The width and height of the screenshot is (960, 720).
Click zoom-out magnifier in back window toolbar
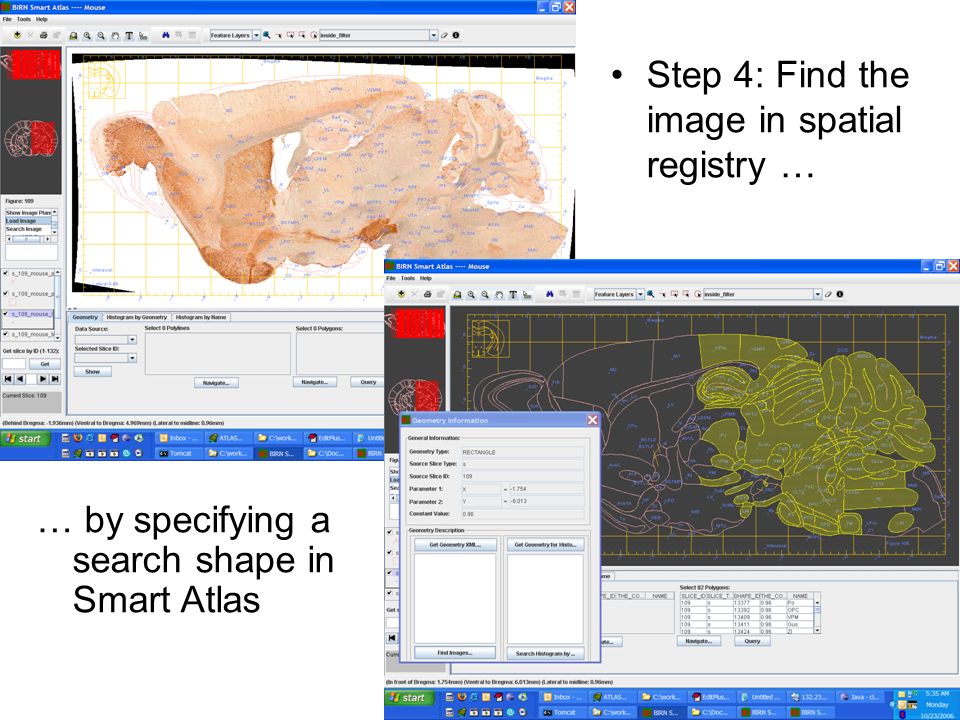101,36
